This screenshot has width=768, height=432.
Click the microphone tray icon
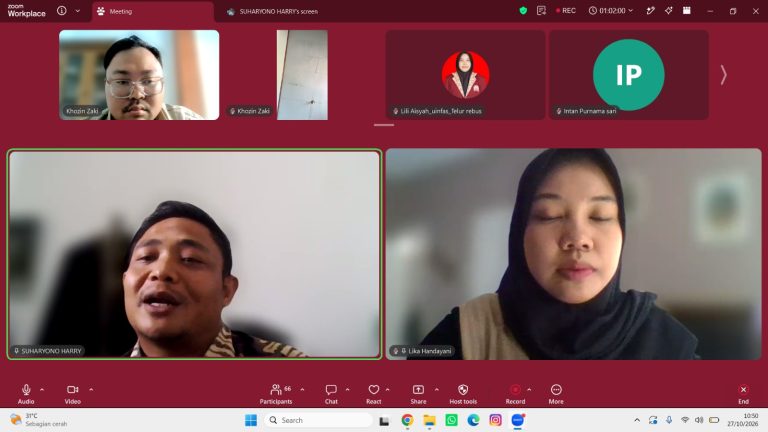[x=669, y=420]
